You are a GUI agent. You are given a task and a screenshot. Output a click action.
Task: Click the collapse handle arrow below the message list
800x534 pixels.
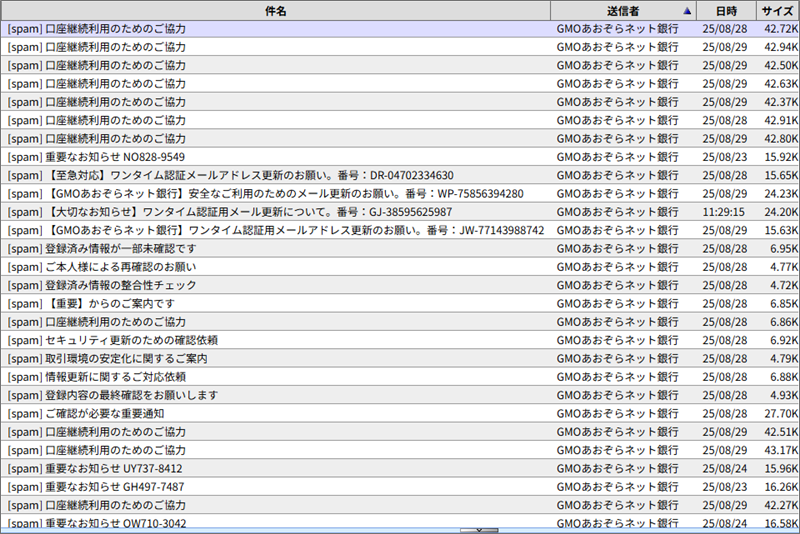[x=479, y=530]
